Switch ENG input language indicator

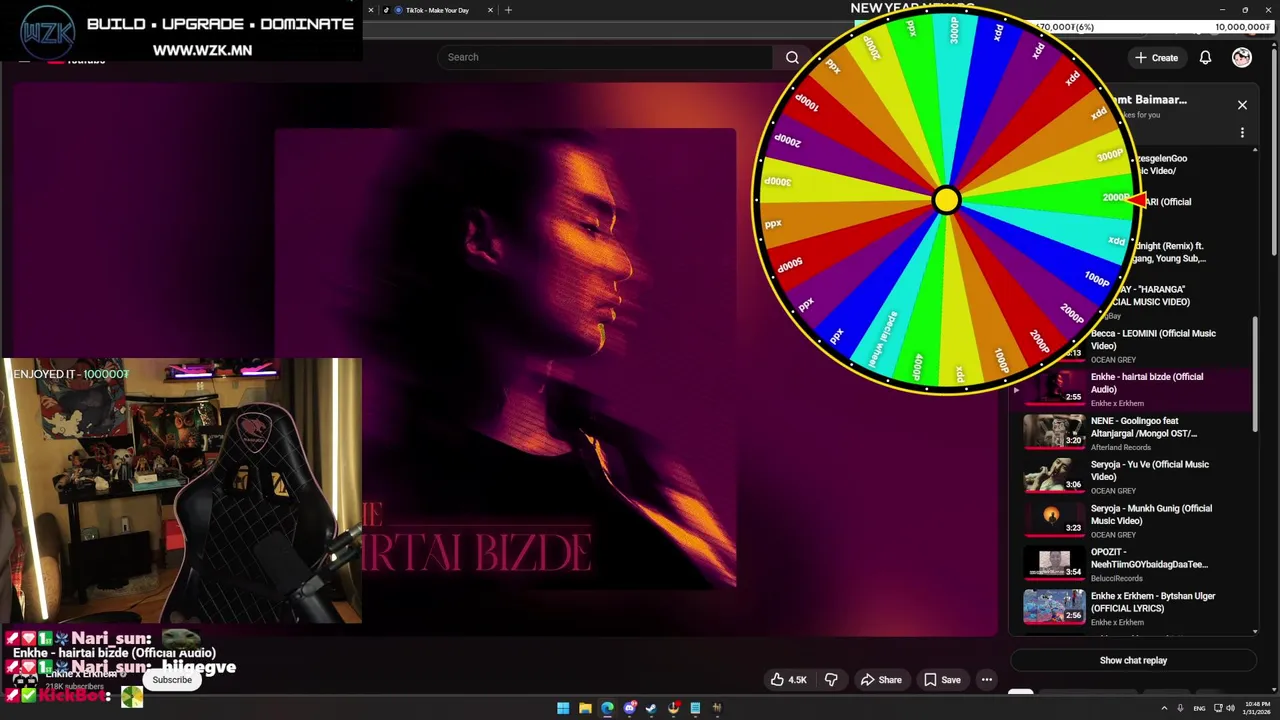click(1199, 708)
